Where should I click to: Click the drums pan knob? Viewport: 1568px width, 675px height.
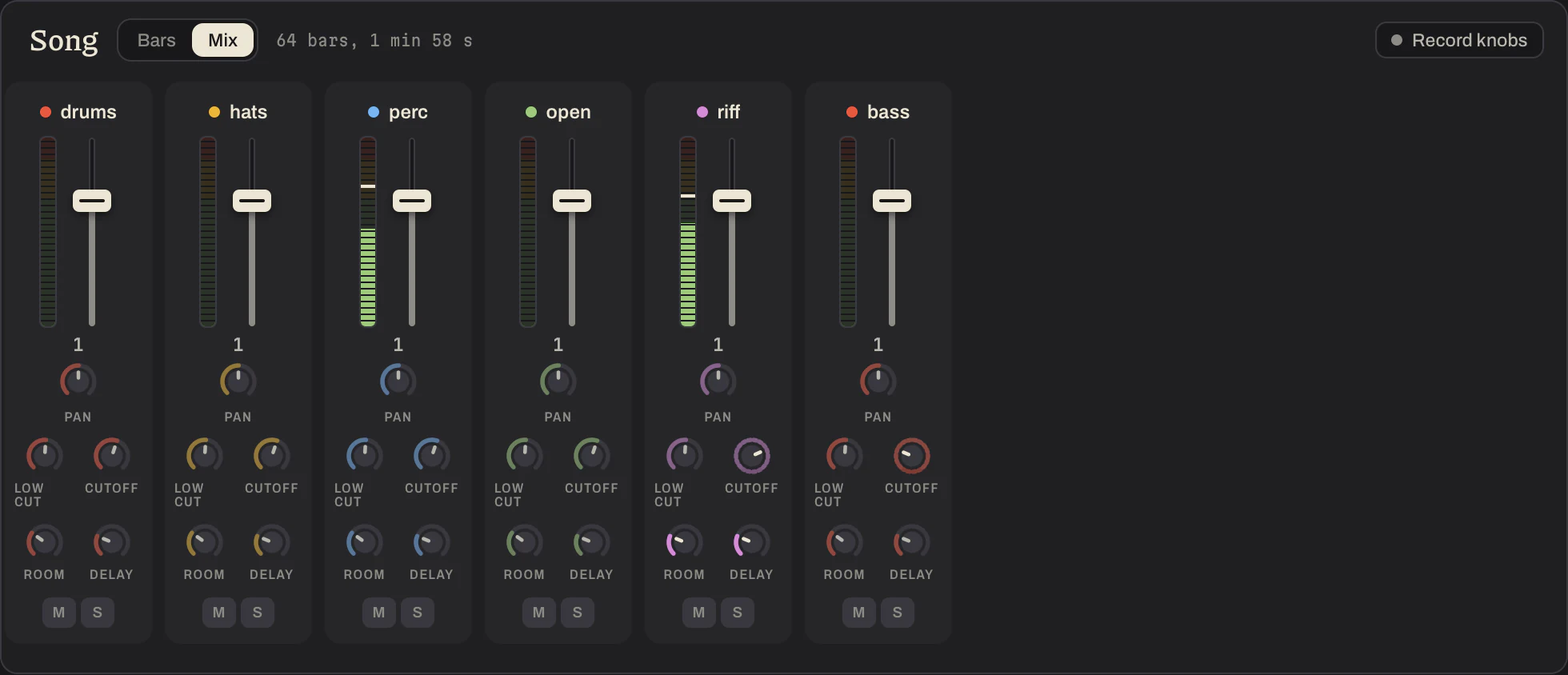(x=78, y=381)
